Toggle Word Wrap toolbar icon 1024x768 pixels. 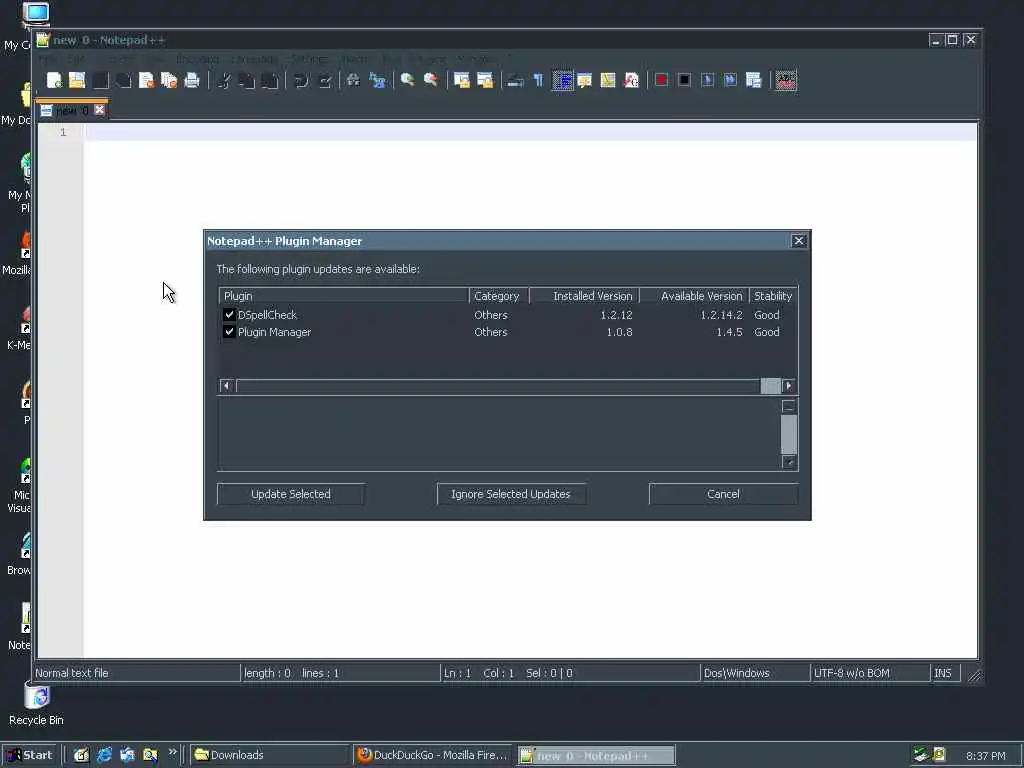point(515,80)
